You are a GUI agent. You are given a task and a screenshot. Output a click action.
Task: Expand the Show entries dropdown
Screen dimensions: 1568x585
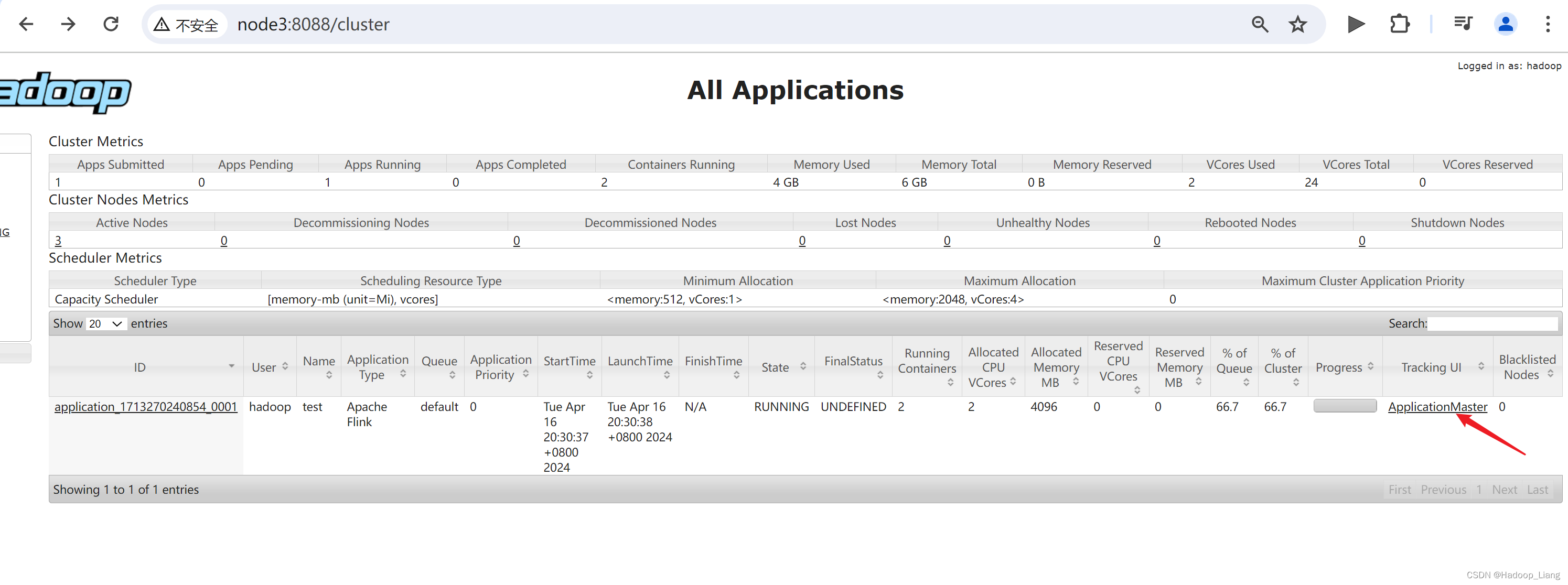tap(106, 324)
